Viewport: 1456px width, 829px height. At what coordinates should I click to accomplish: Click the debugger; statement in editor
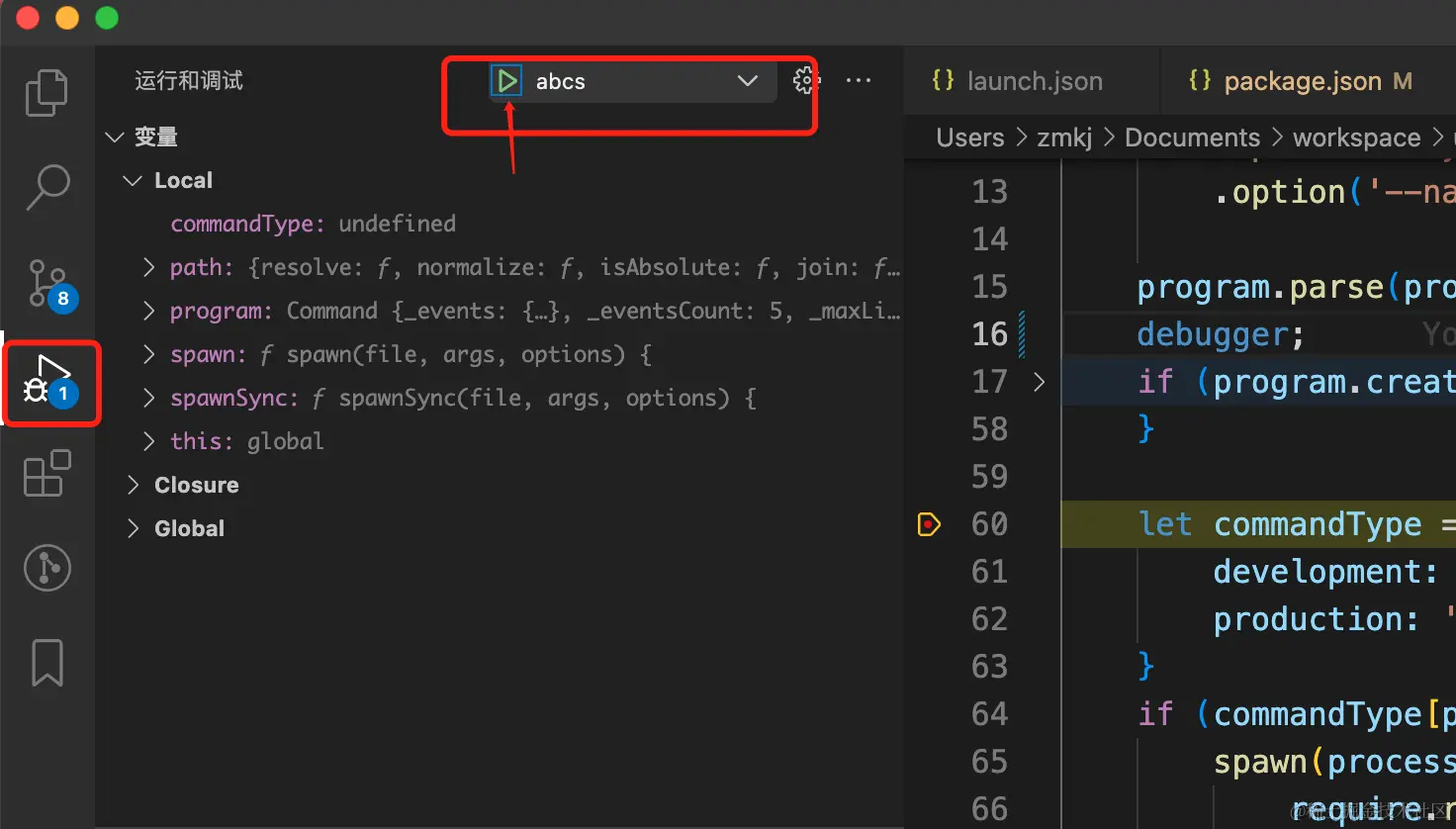(x=1221, y=334)
